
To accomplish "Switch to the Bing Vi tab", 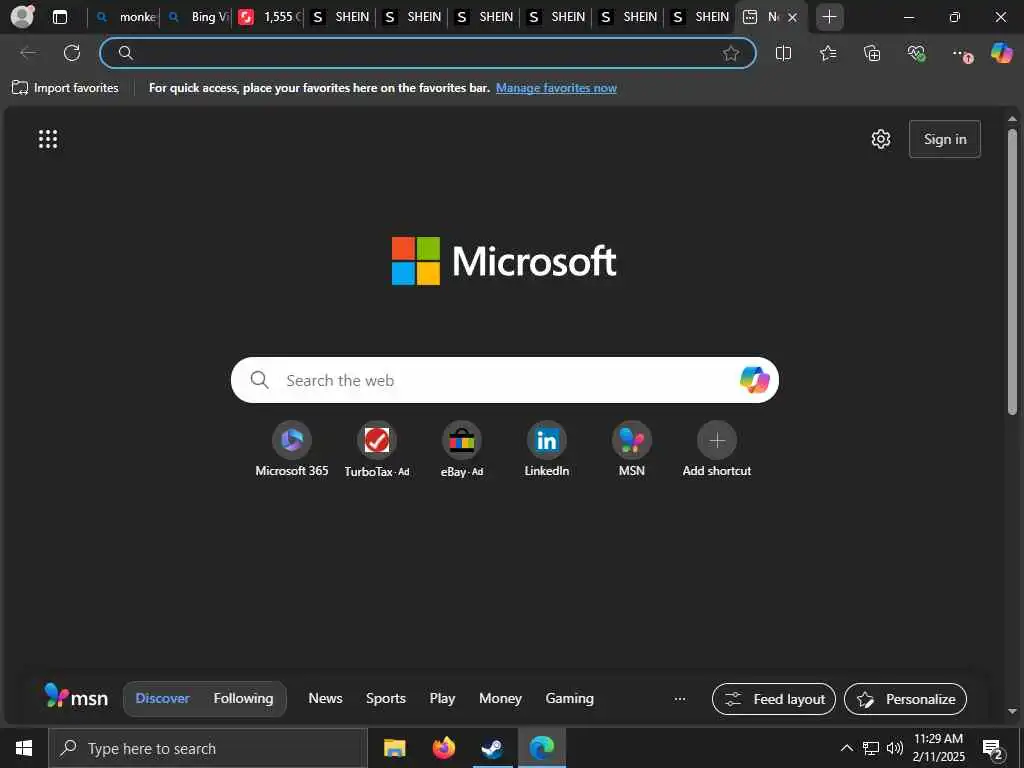I will [199, 17].
